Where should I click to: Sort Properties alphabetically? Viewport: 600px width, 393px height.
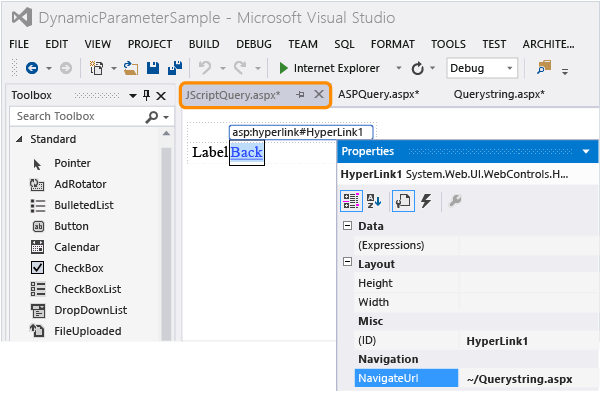[x=374, y=201]
